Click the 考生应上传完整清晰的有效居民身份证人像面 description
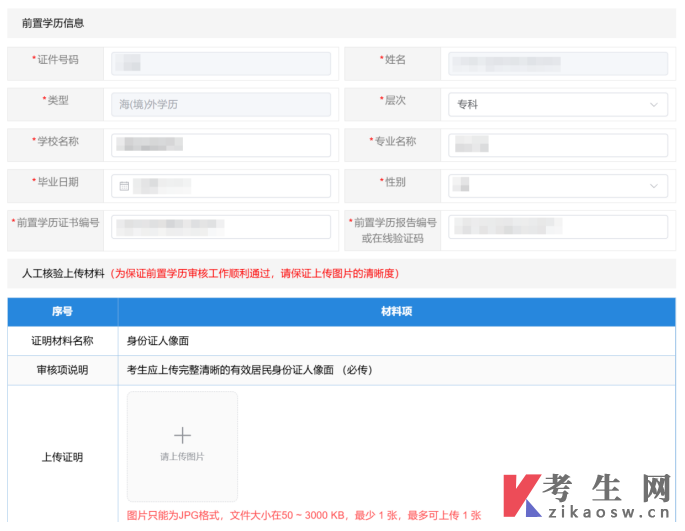The image size is (685, 531). pyautogui.click(x=249, y=370)
